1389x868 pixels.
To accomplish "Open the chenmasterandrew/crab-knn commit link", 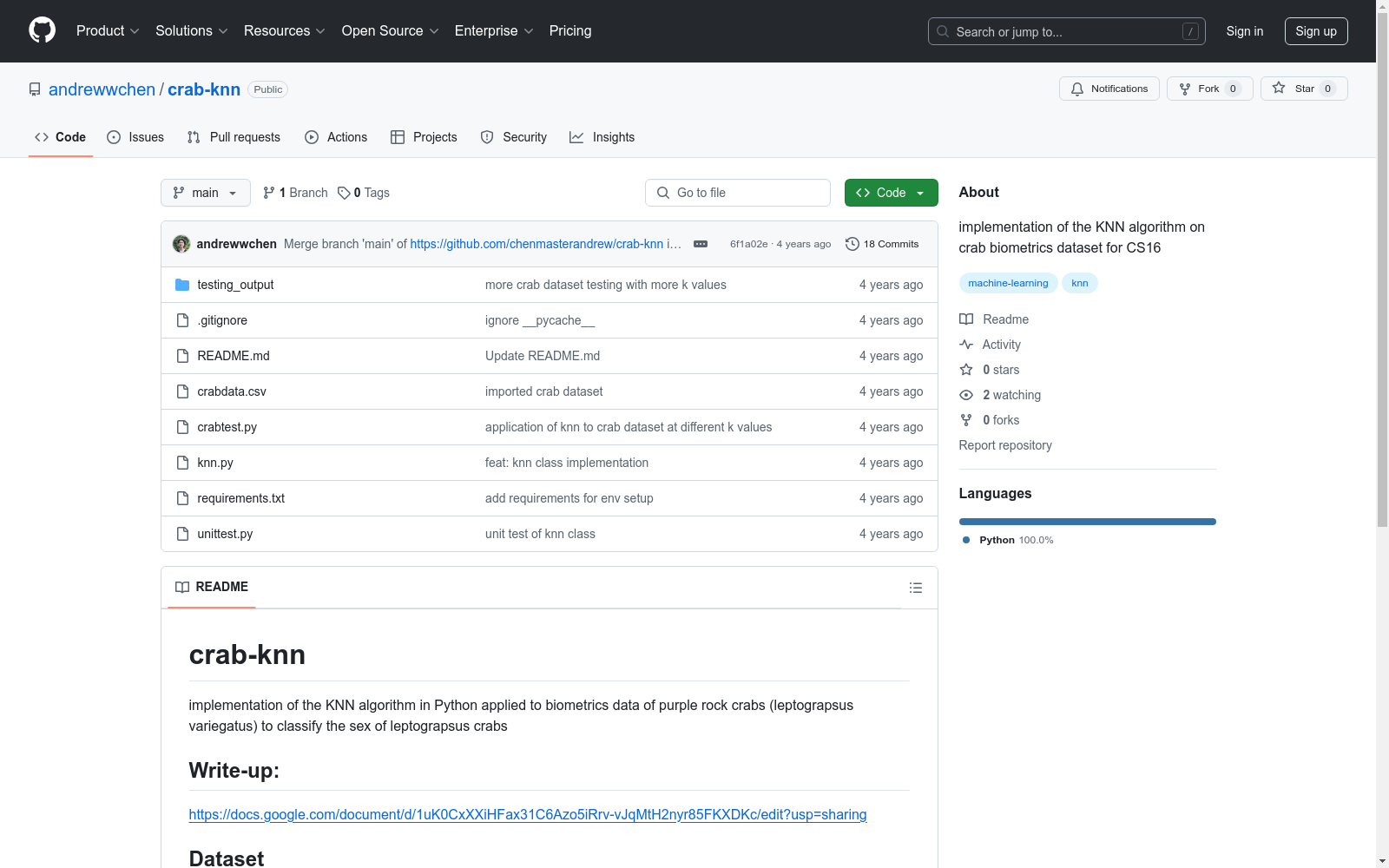I will (537, 244).
